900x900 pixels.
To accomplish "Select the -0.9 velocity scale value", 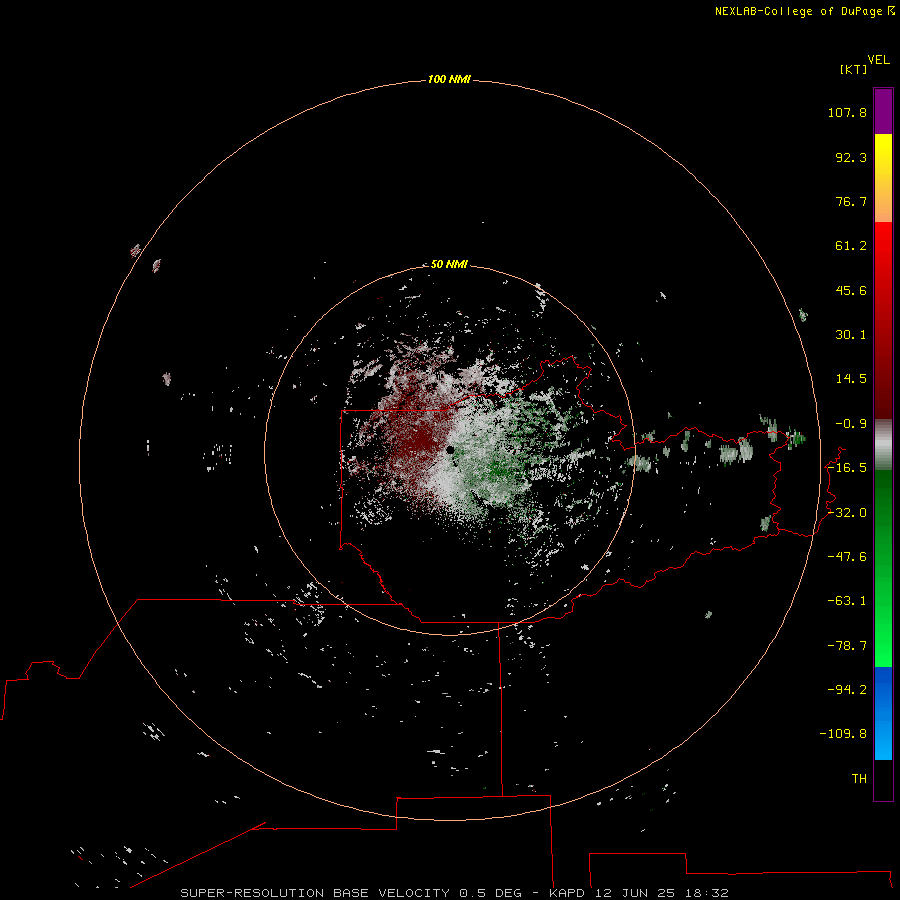I will [851, 424].
